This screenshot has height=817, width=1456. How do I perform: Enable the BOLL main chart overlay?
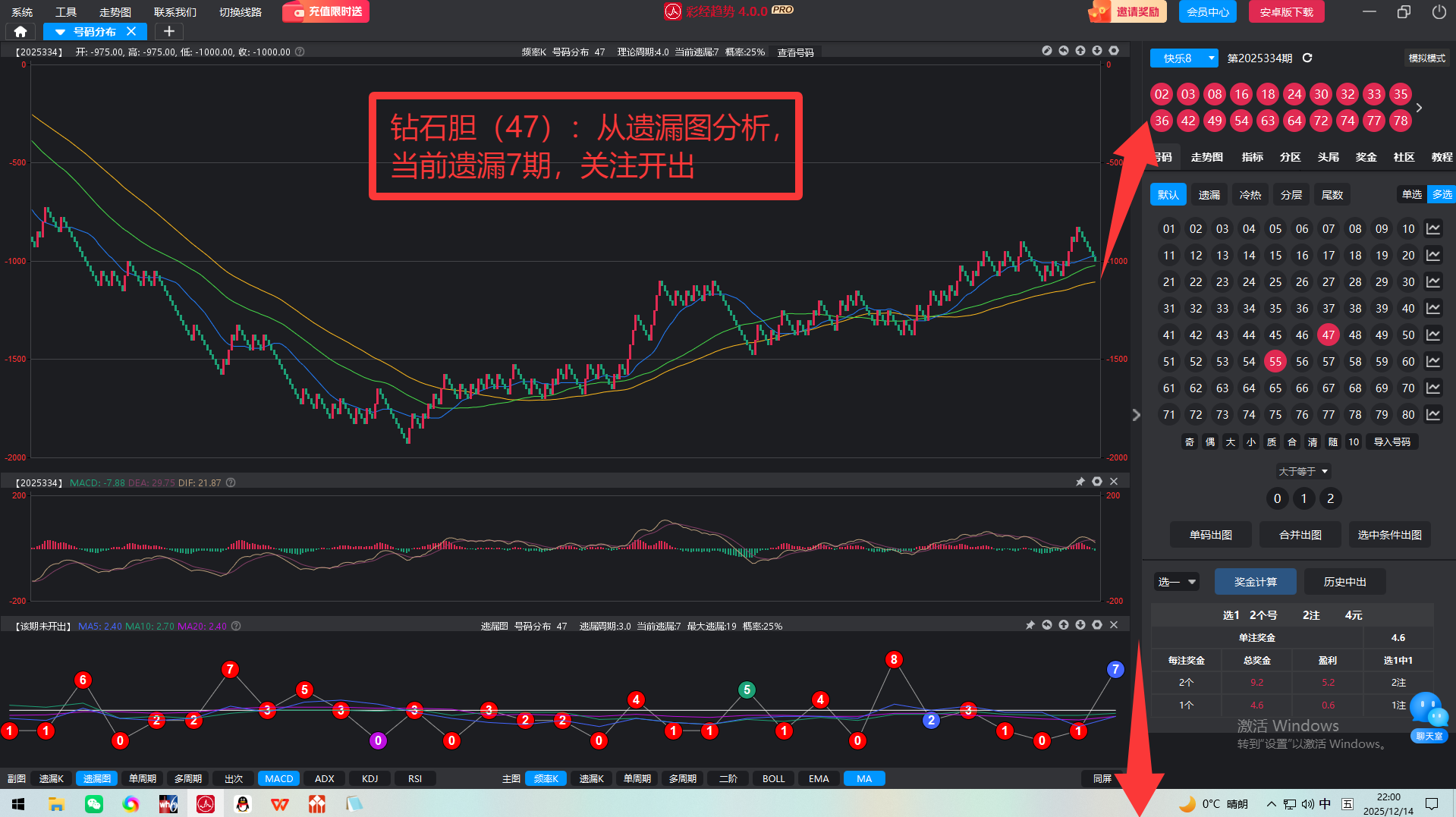pyautogui.click(x=773, y=778)
